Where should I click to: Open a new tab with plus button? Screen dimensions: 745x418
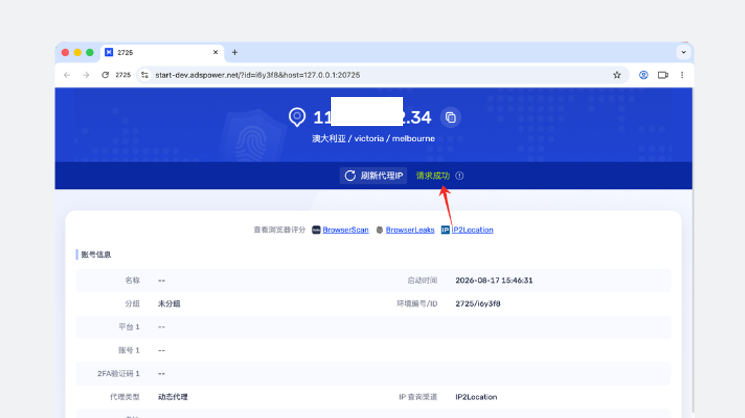pyautogui.click(x=235, y=52)
